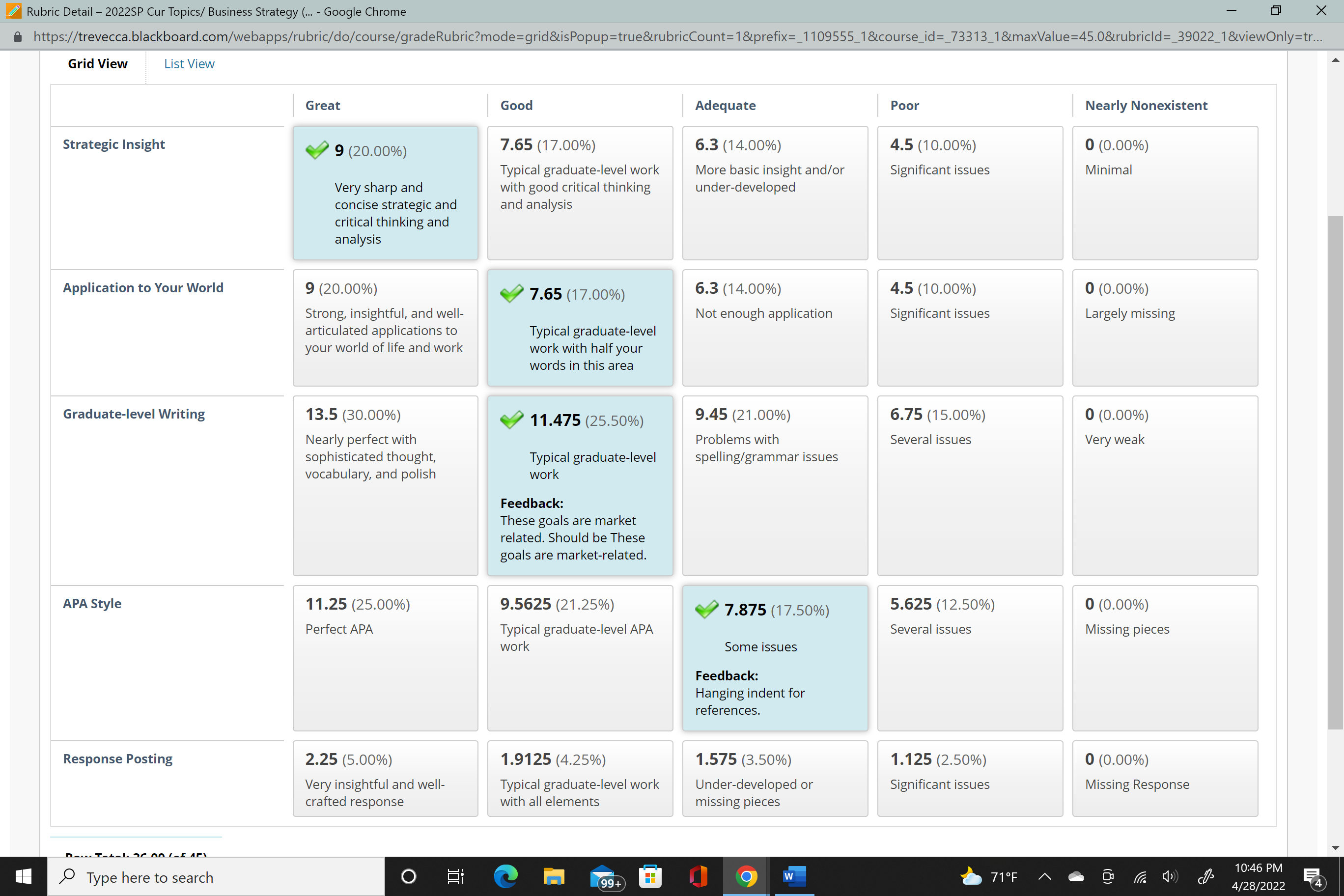The height and width of the screenshot is (896, 1344).
Task: Click the green checkmark in Strategic Insight Great cell
Action: (x=317, y=150)
